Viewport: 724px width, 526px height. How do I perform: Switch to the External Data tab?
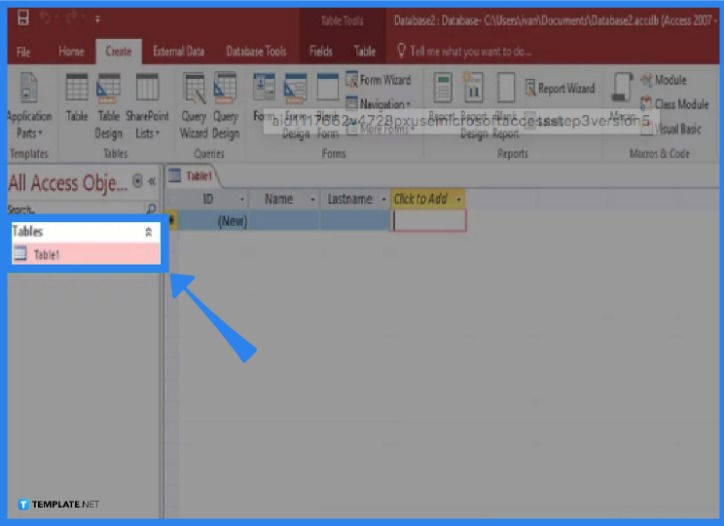(x=178, y=51)
